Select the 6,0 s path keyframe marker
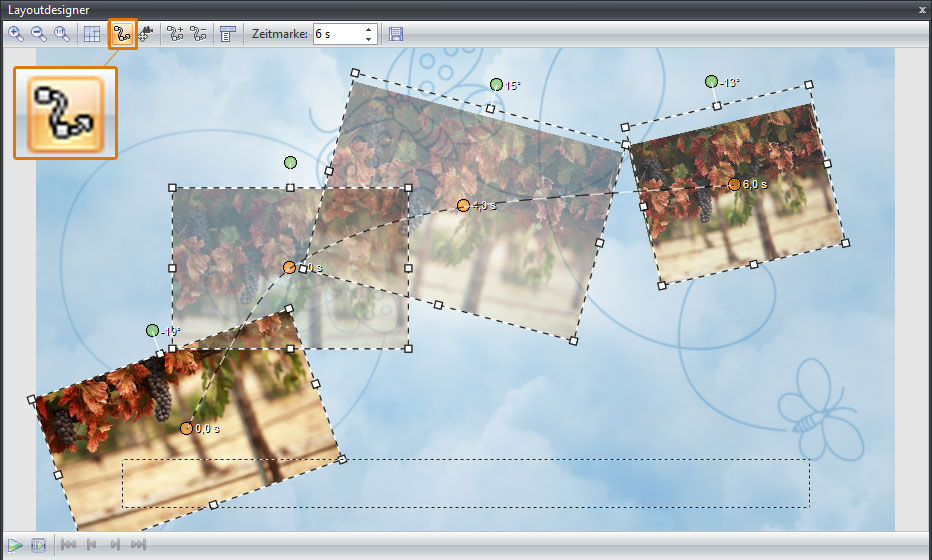 (x=734, y=184)
